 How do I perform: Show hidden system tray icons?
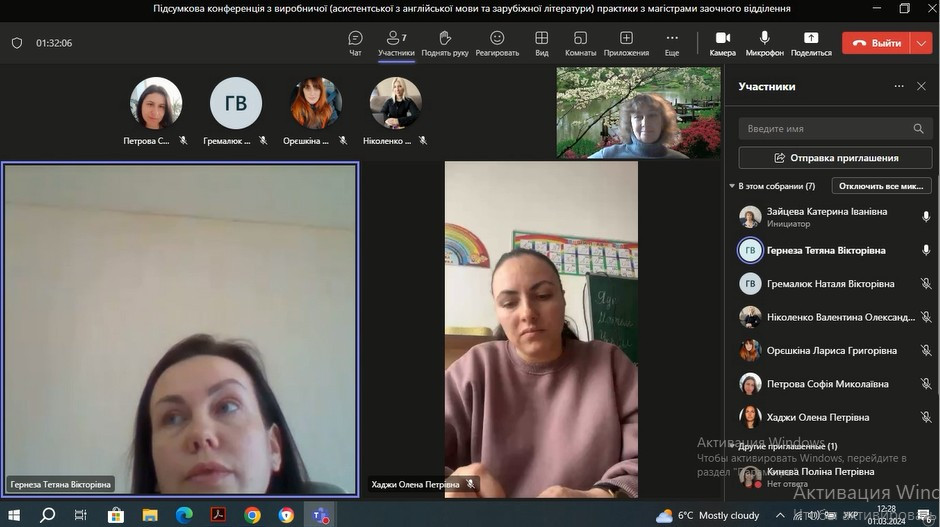[x=780, y=516]
